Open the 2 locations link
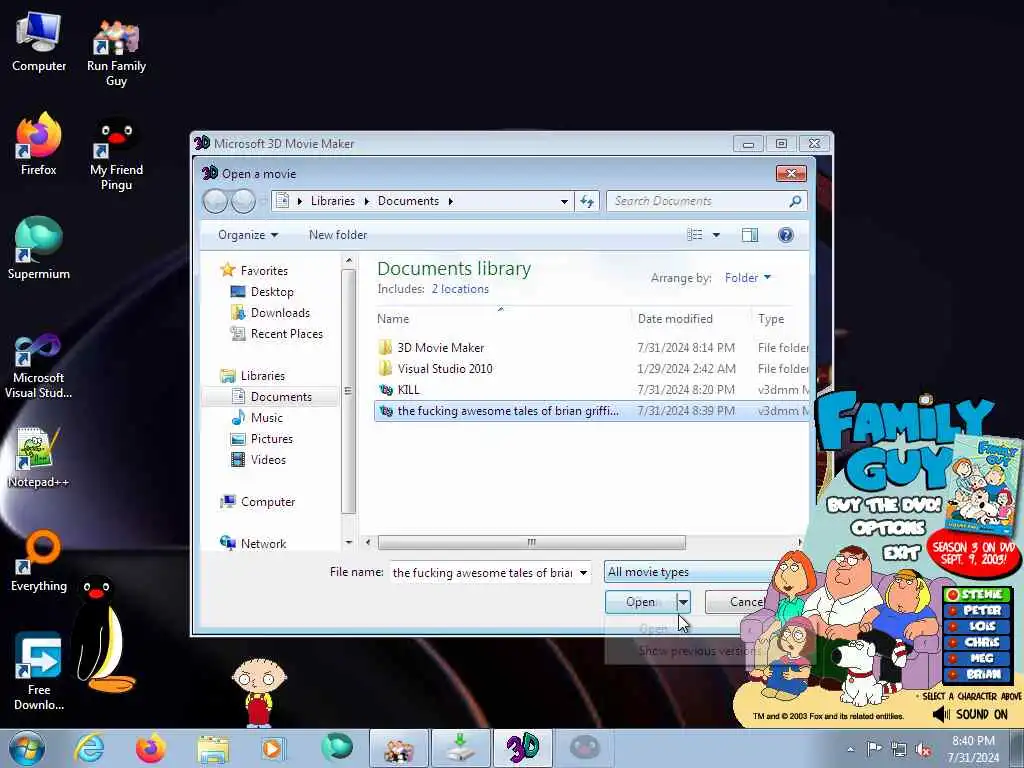 (460, 289)
